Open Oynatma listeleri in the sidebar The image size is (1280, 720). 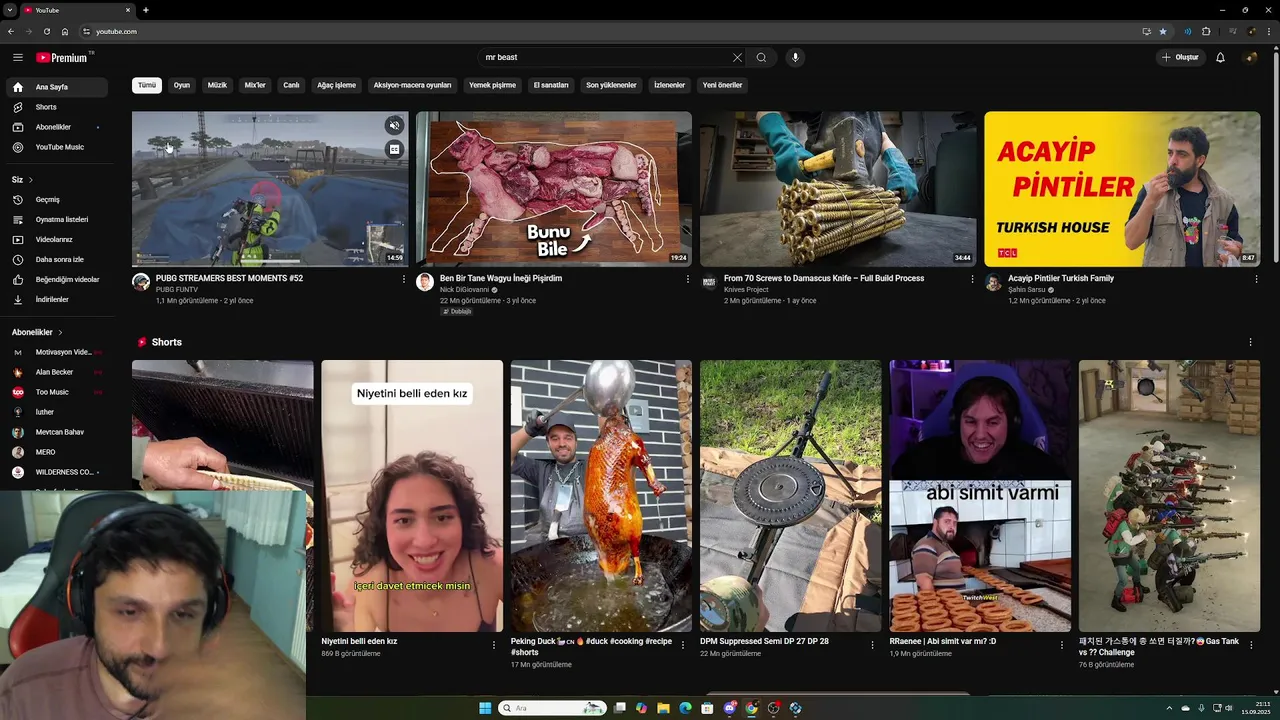point(57,219)
